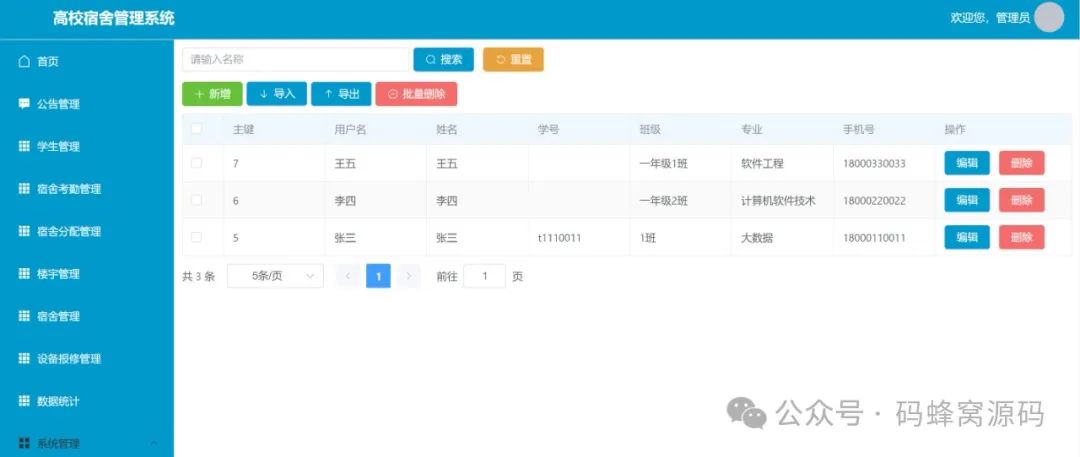The image size is (1080, 457).
Task: Open 数据统计 menu item
Action: (87, 401)
